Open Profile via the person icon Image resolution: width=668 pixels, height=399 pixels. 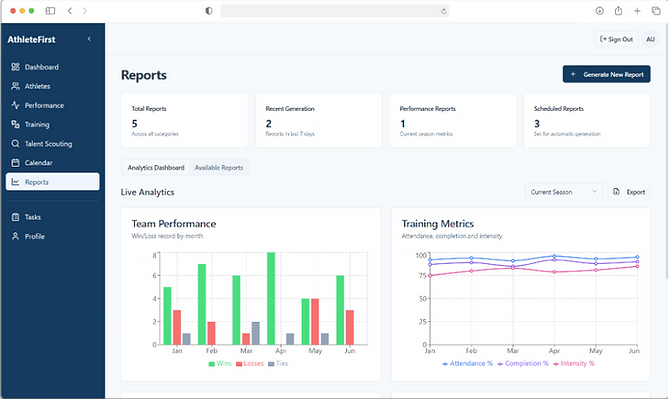click(x=15, y=236)
